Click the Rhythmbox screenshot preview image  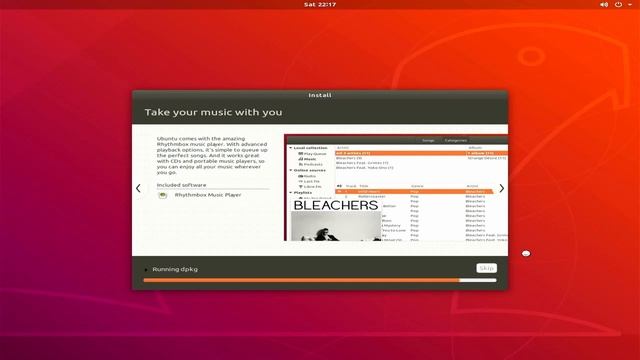tap(396, 188)
